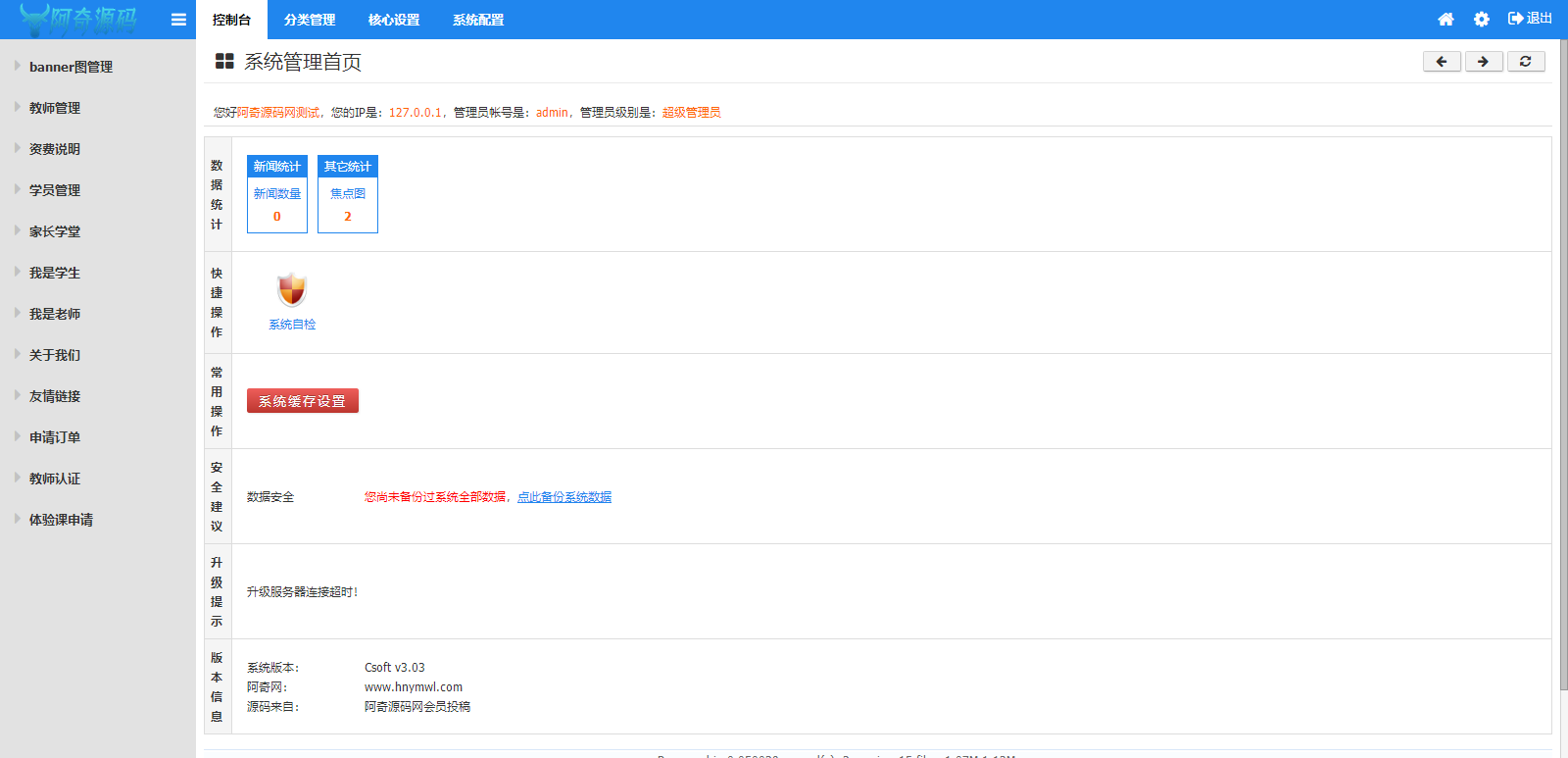The image size is (1568, 758).
Task: Open the 系统配置 menu
Action: 478,20
